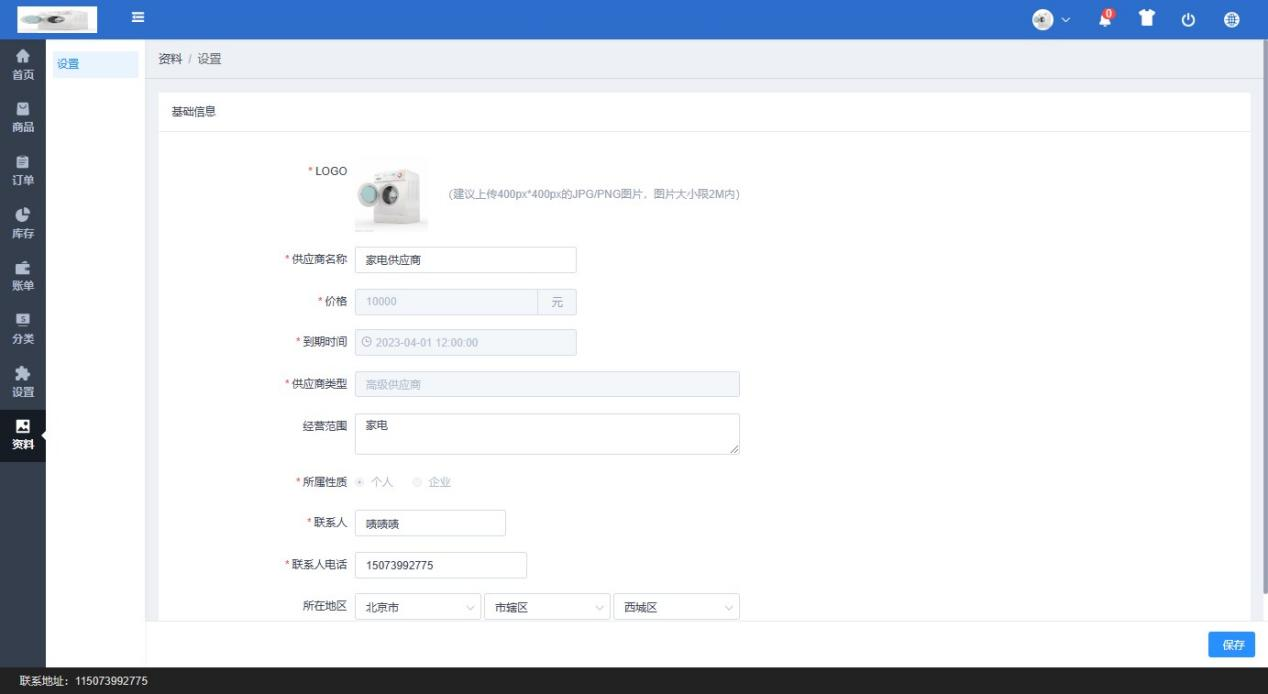Open 订单 orders section in sidebar
The image size is (1268, 694).
coord(23,171)
